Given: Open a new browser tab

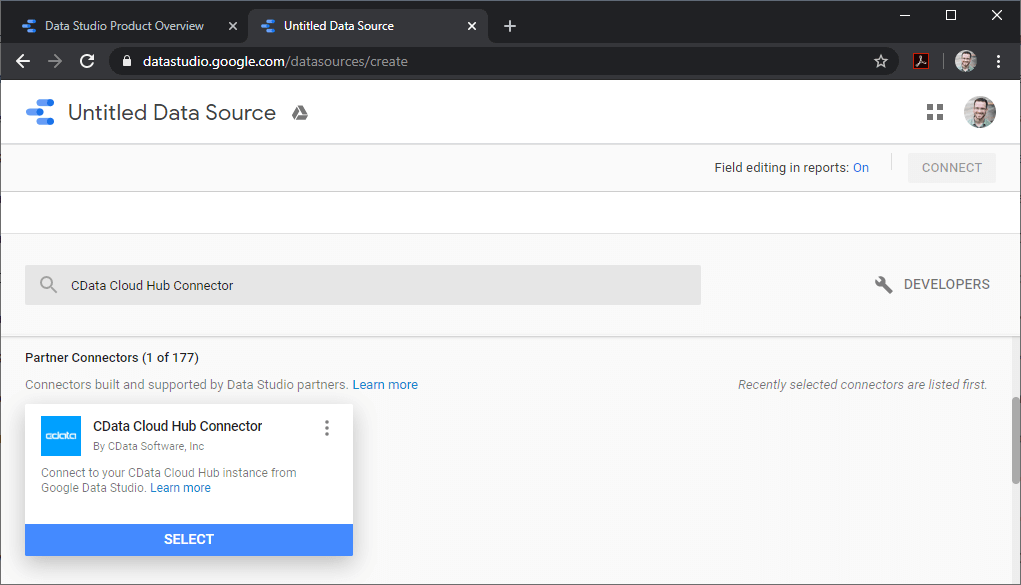Looking at the screenshot, I should pyautogui.click(x=510, y=26).
